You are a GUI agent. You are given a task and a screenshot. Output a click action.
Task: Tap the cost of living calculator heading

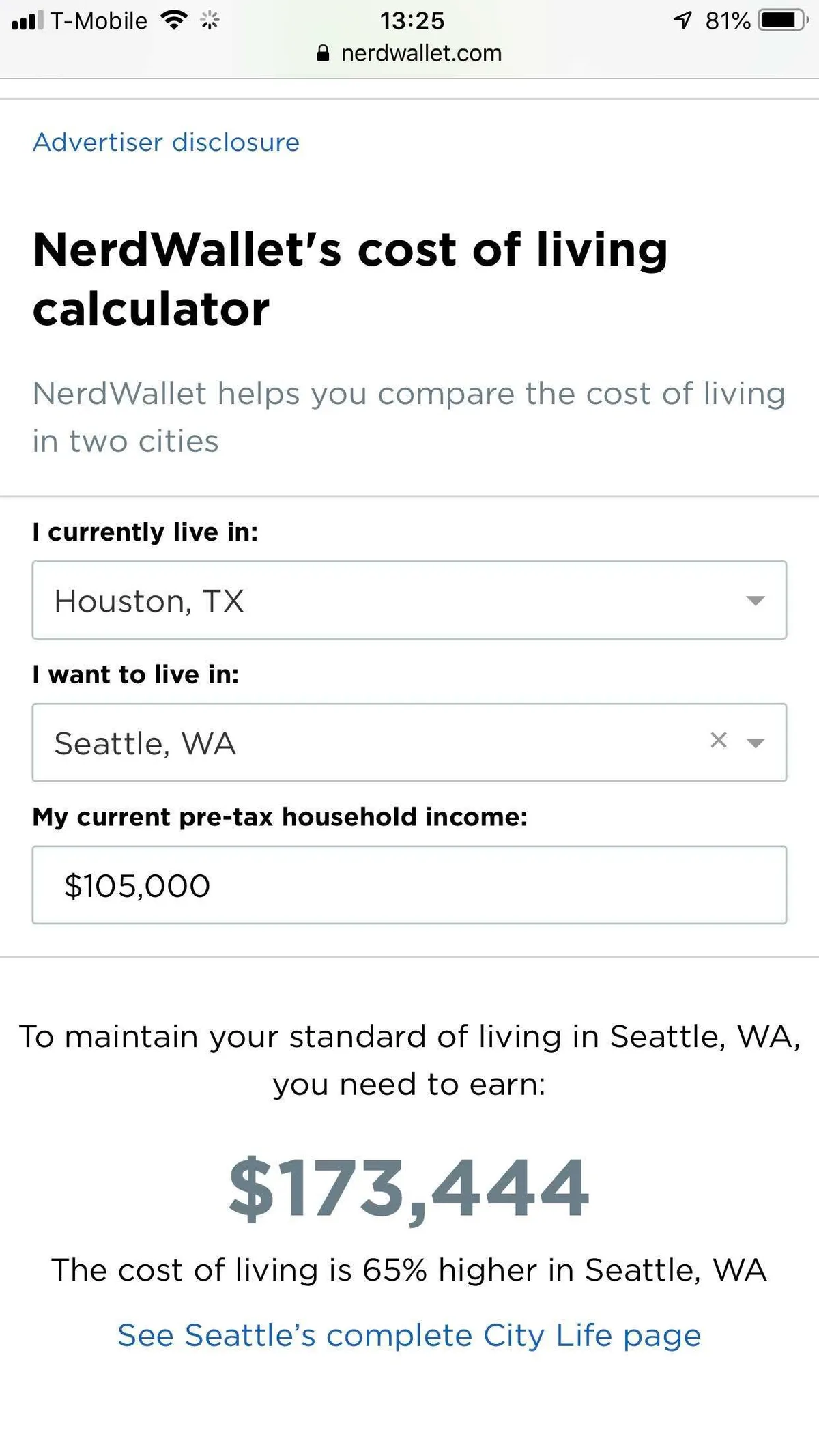[x=350, y=279]
